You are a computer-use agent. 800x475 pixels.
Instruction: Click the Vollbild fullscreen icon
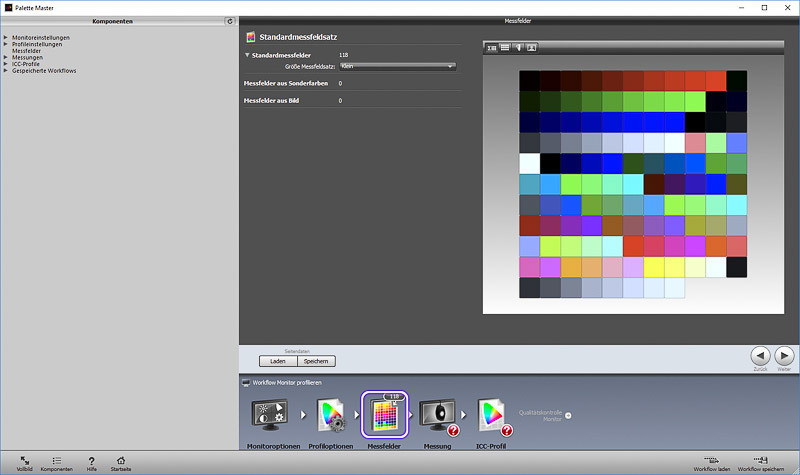point(24,459)
